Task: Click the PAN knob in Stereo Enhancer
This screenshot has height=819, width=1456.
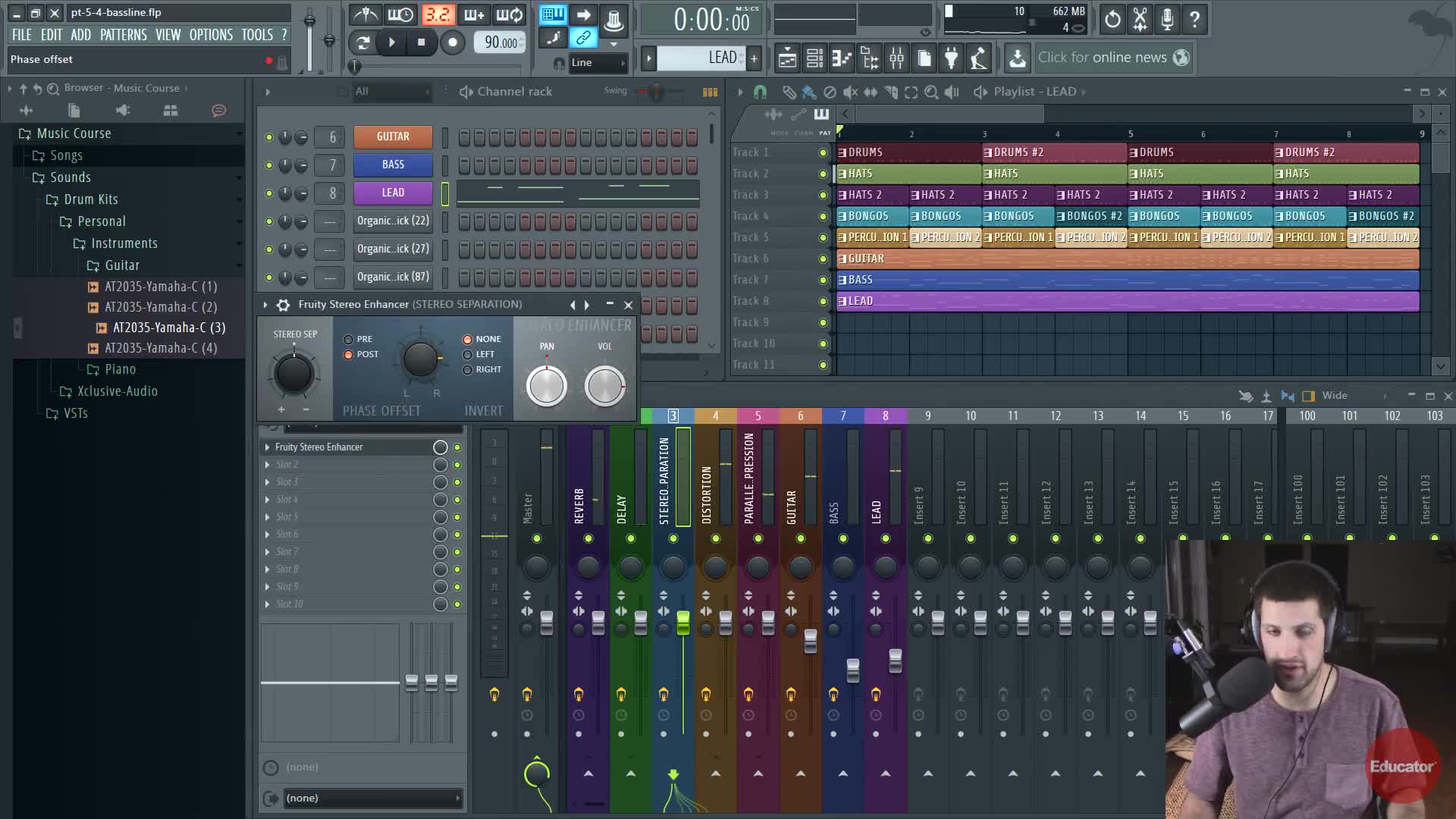Action: click(546, 386)
